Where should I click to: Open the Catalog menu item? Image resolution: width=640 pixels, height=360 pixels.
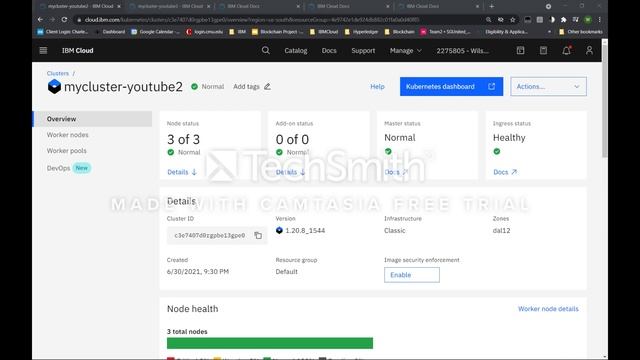[x=296, y=51]
